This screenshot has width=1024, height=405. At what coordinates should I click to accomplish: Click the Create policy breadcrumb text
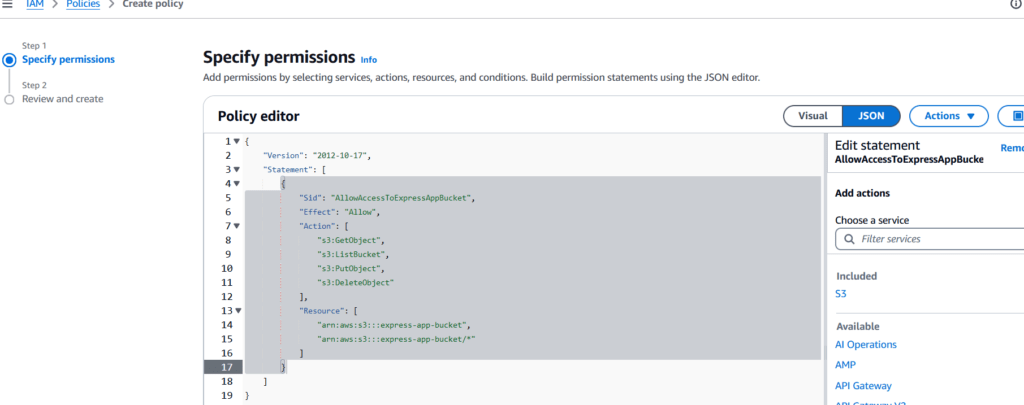coord(153,4)
